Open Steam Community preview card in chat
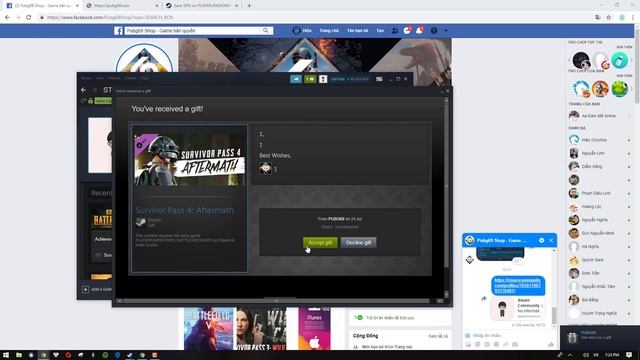640x360 pixels. click(518, 309)
